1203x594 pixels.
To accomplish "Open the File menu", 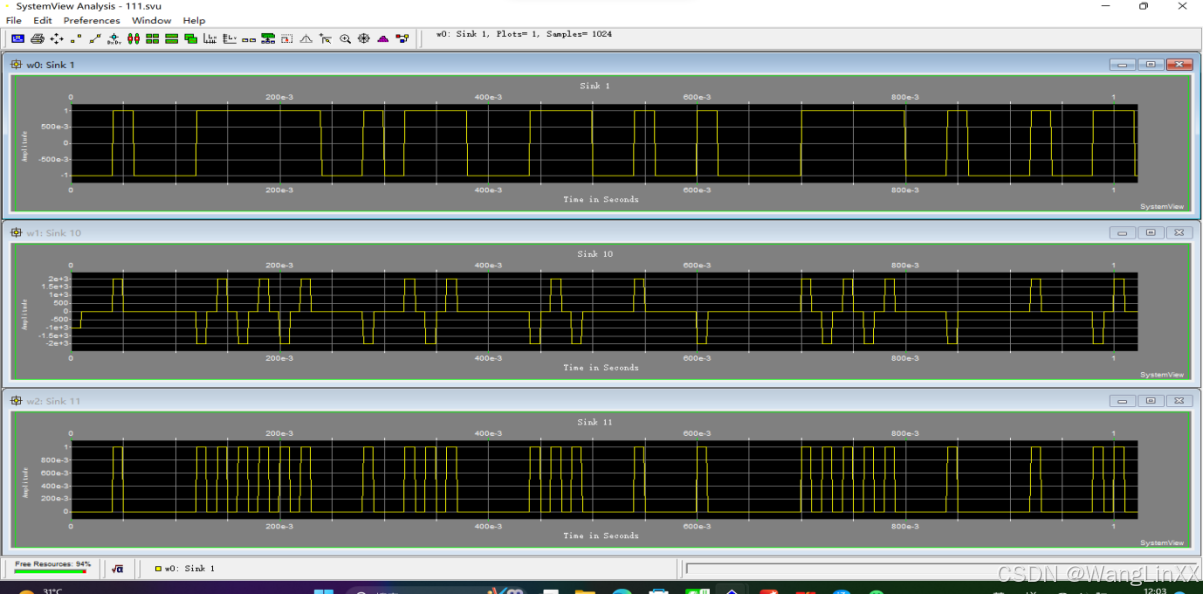I will [14, 20].
